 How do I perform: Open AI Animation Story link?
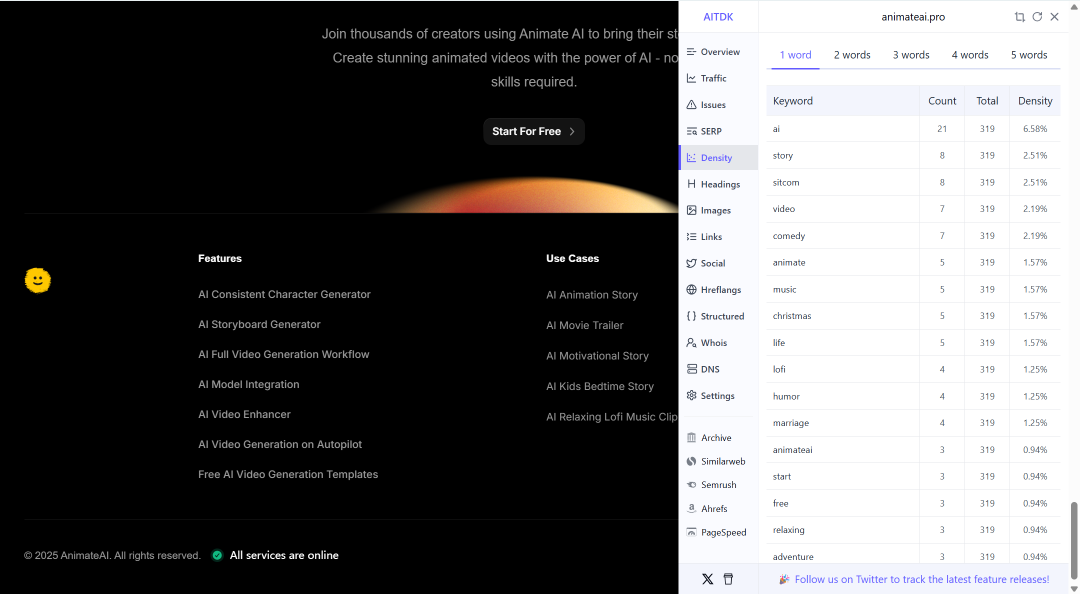(x=592, y=295)
